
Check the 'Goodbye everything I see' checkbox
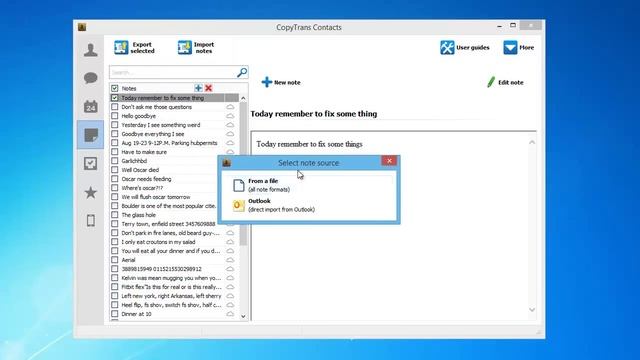(115, 134)
